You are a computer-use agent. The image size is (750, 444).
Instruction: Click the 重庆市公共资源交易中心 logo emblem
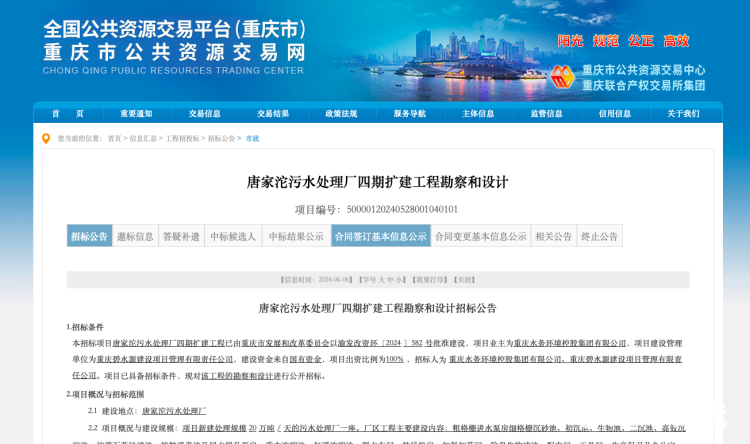click(562, 77)
